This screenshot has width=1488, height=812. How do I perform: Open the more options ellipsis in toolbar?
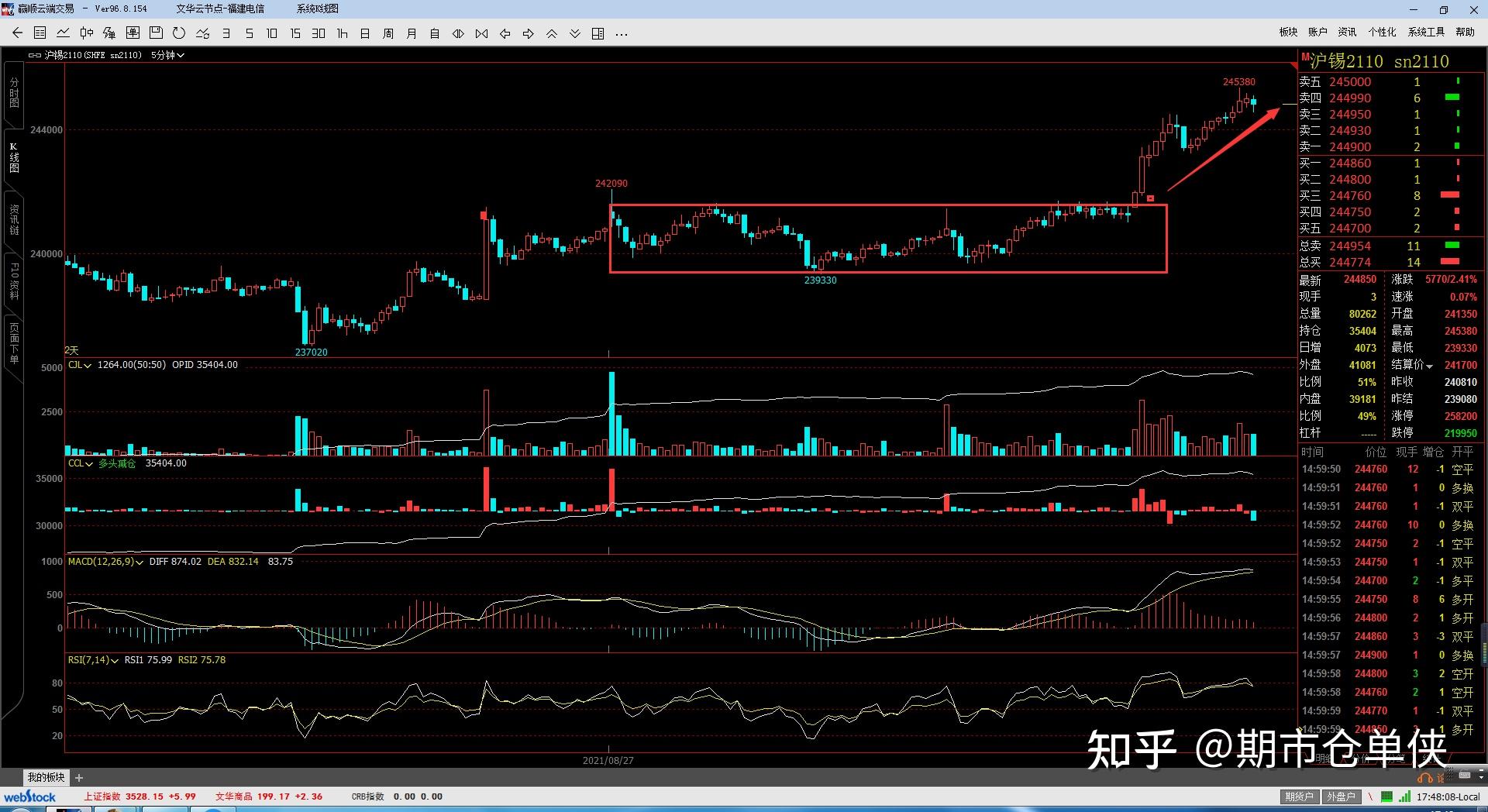[x=621, y=33]
